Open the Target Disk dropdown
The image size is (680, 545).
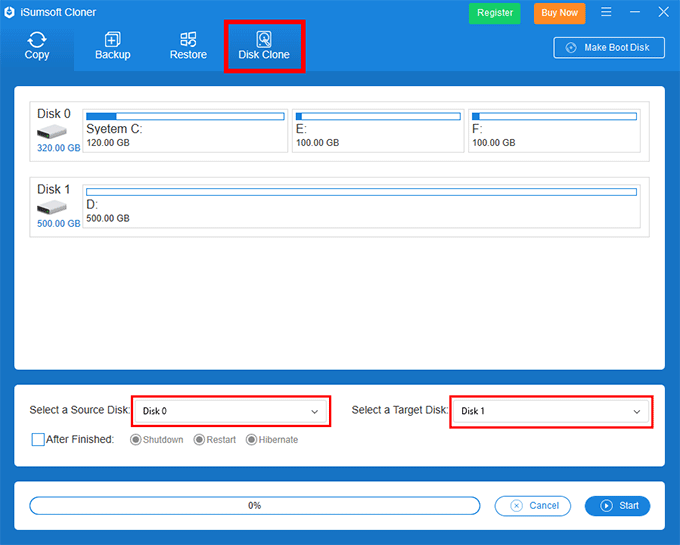(551, 411)
